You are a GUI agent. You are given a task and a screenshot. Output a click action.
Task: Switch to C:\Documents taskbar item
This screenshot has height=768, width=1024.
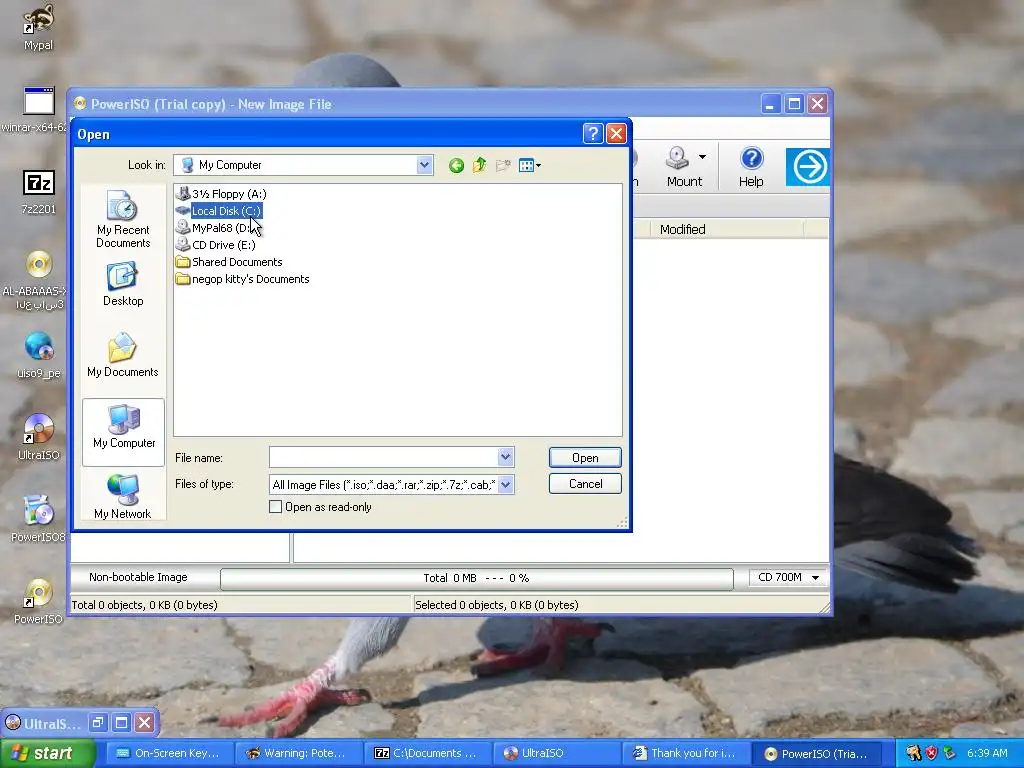pos(426,753)
